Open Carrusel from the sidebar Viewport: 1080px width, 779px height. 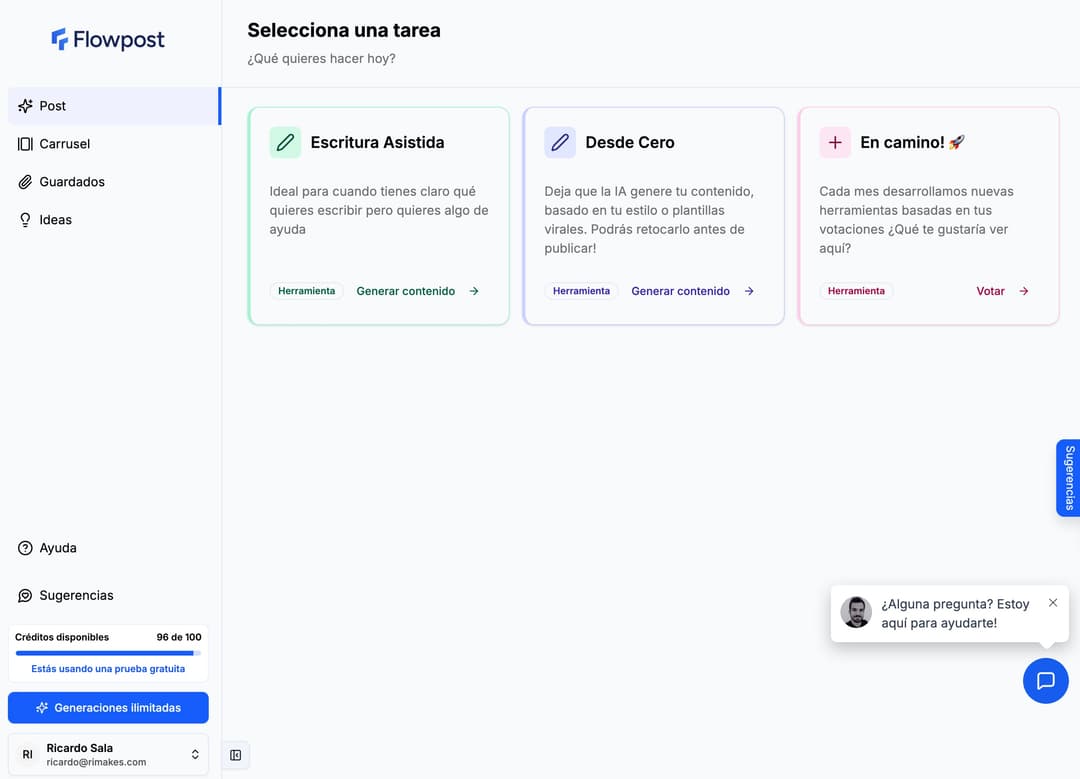tap(64, 144)
